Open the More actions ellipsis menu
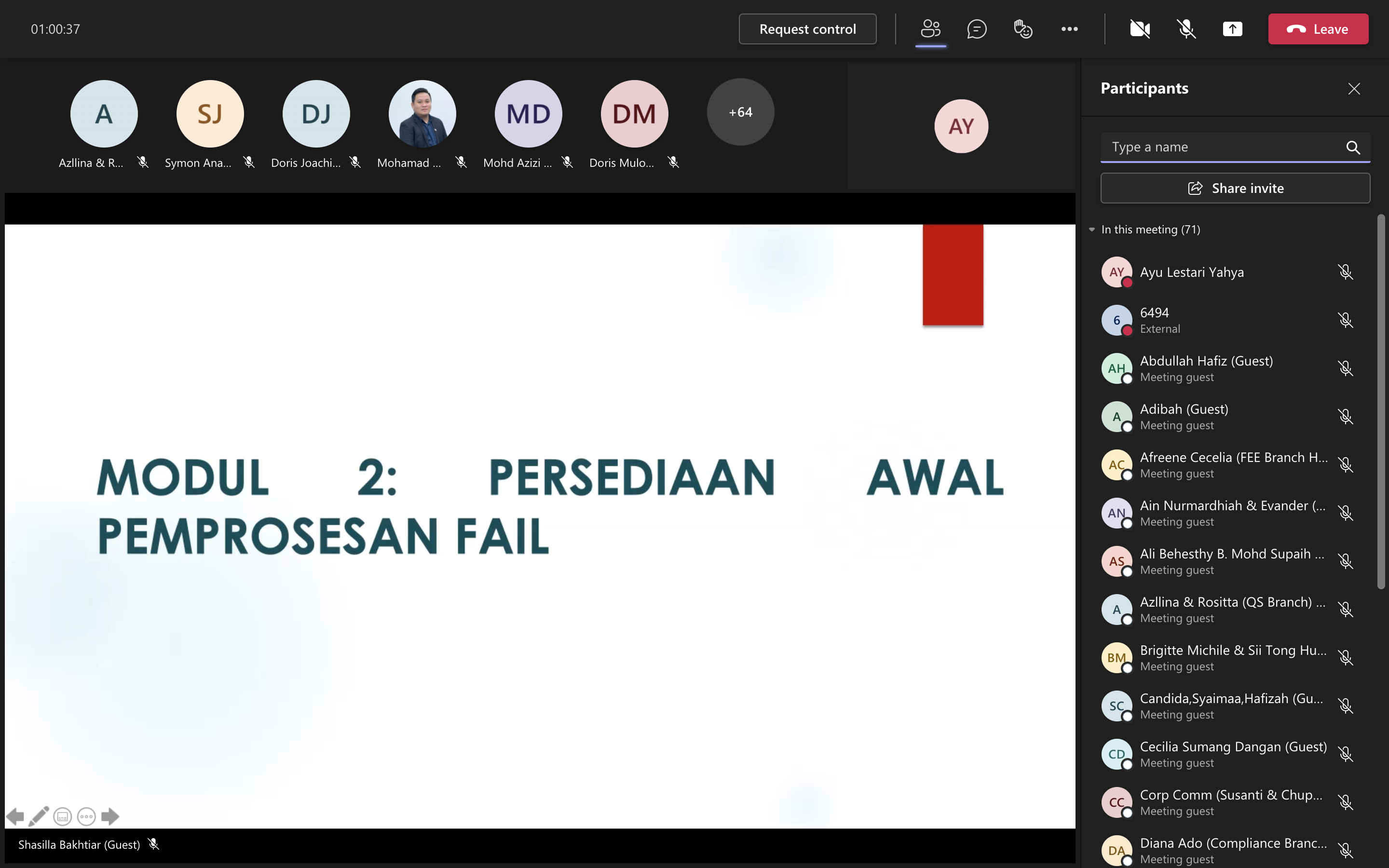The image size is (1389, 868). [x=1069, y=29]
